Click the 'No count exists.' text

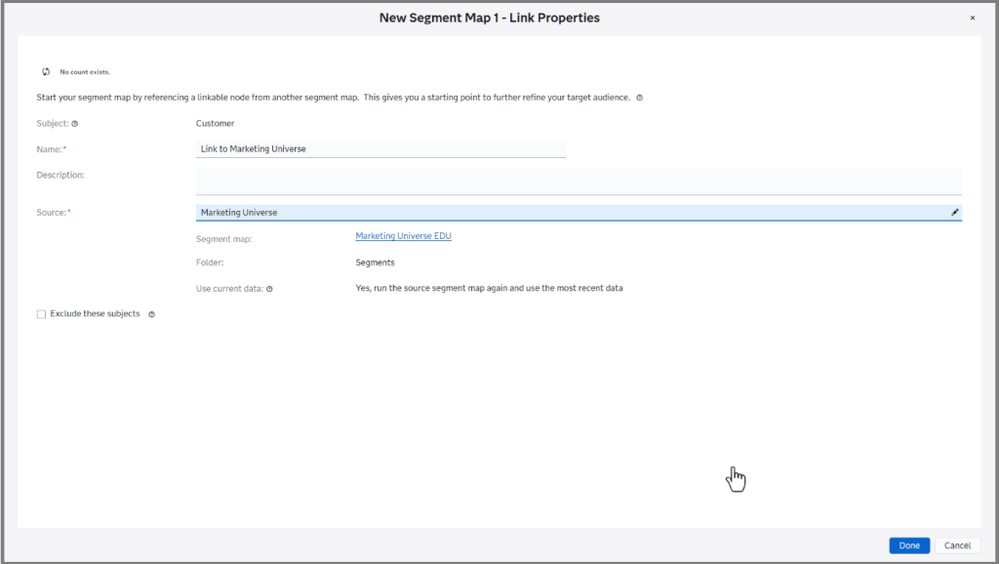point(85,72)
